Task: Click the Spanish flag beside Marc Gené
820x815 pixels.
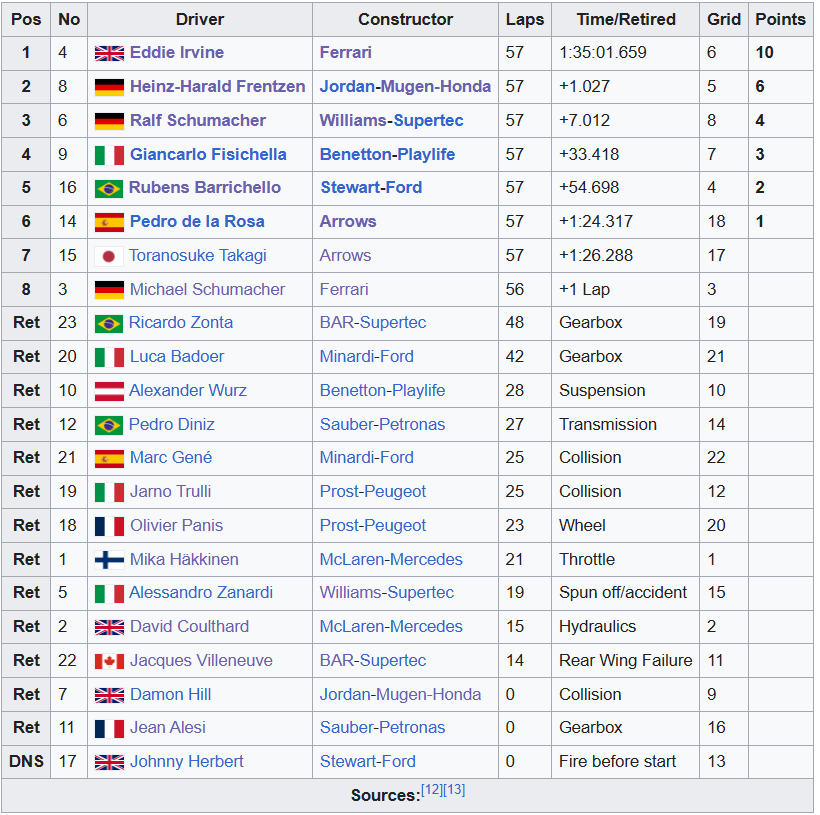Action: pos(109,459)
